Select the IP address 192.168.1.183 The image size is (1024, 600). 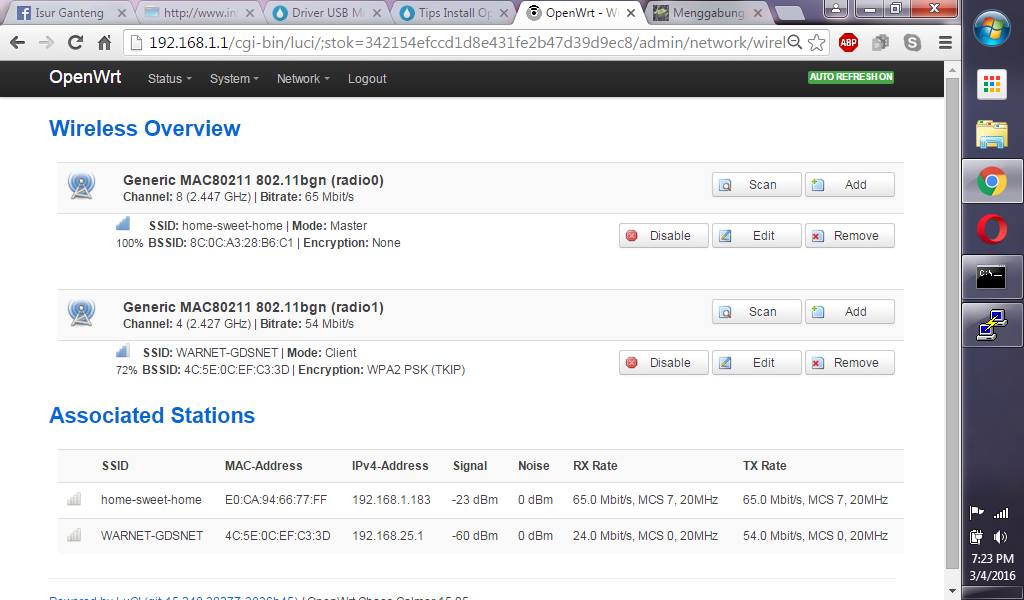pos(391,500)
